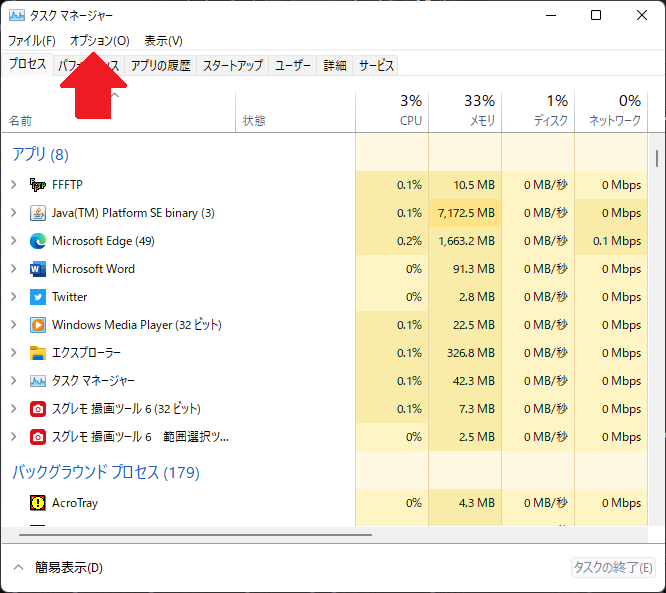Expand the Microsoft Word entry
Viewport: 666px width, 593px height.
(x=14, y=269)
